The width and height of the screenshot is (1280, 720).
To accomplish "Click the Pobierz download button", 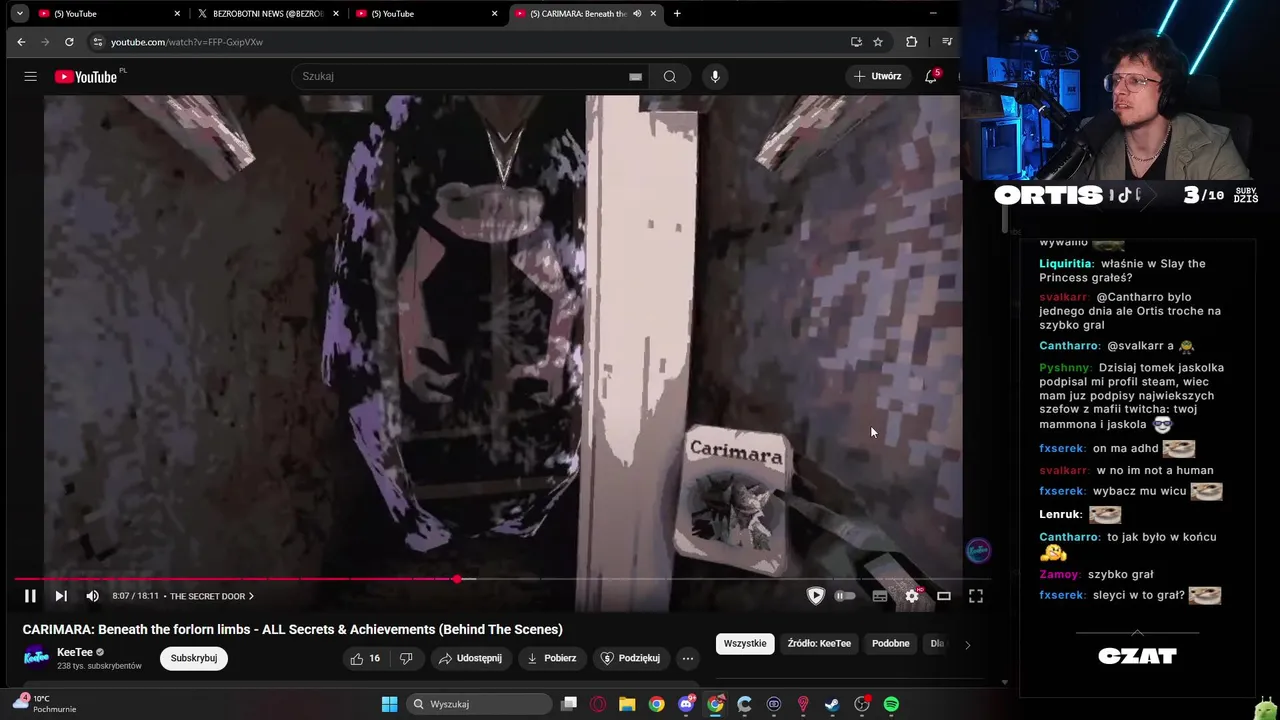I will point(552,658).
